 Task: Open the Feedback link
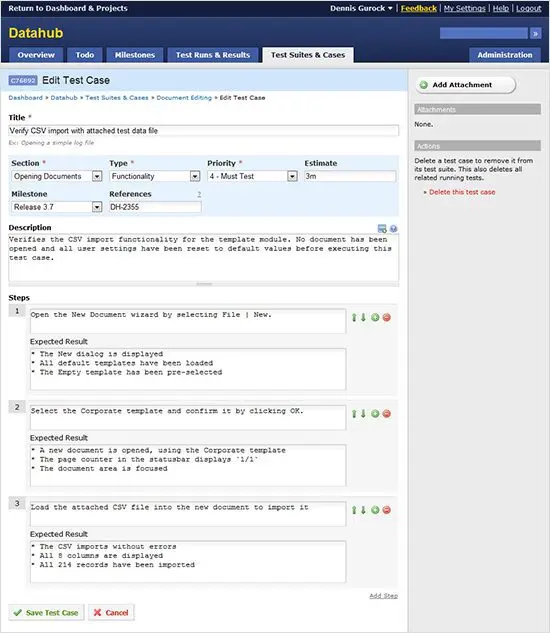point(419,8)
